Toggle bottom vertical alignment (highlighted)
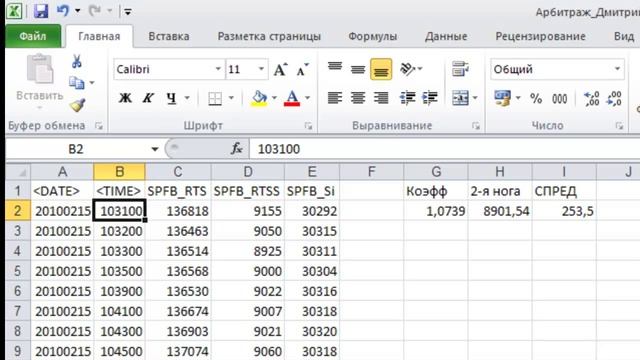 pos(381,69)
